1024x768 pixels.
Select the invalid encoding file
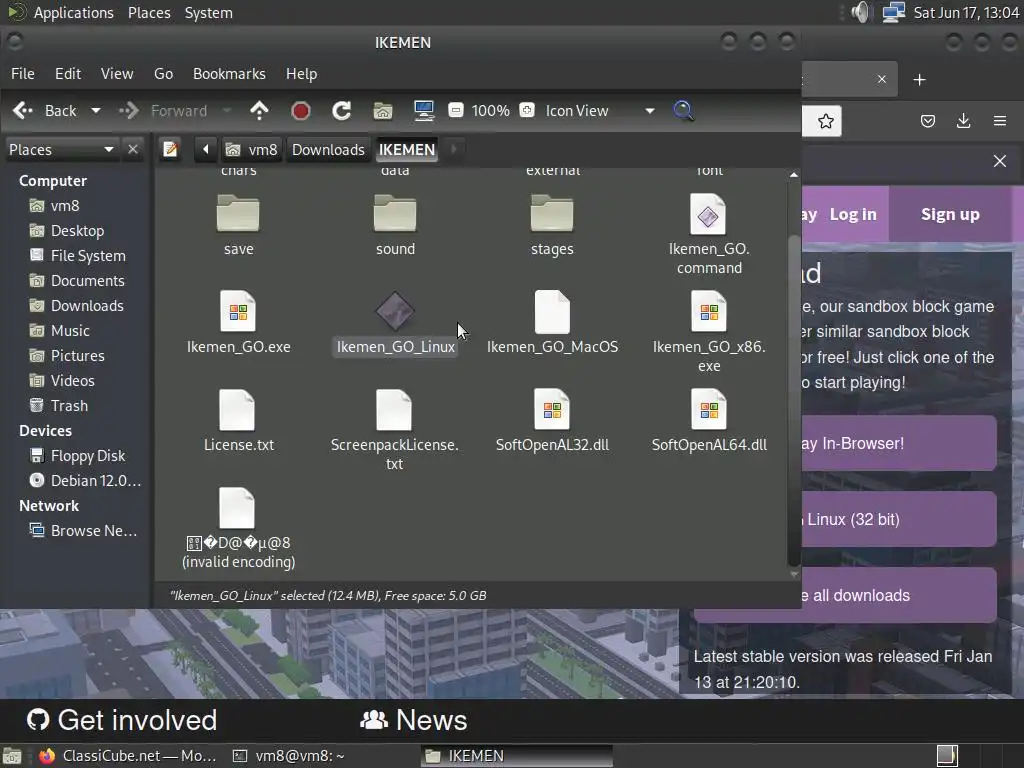click(238, 528)
